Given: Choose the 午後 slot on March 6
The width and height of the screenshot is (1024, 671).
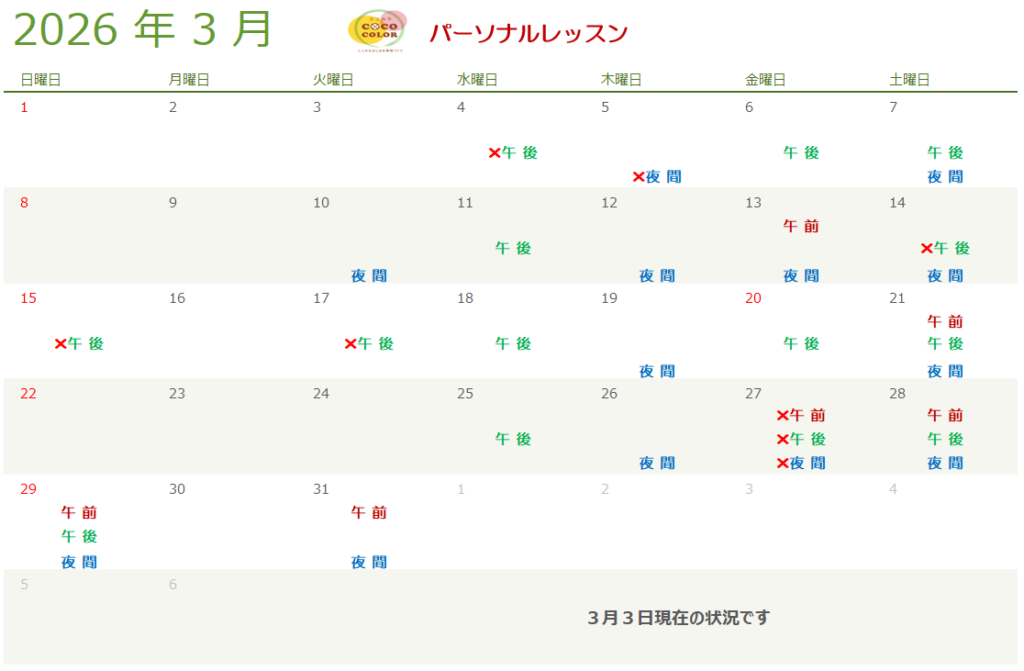Looking at the screenshot, I should (801, 153).
